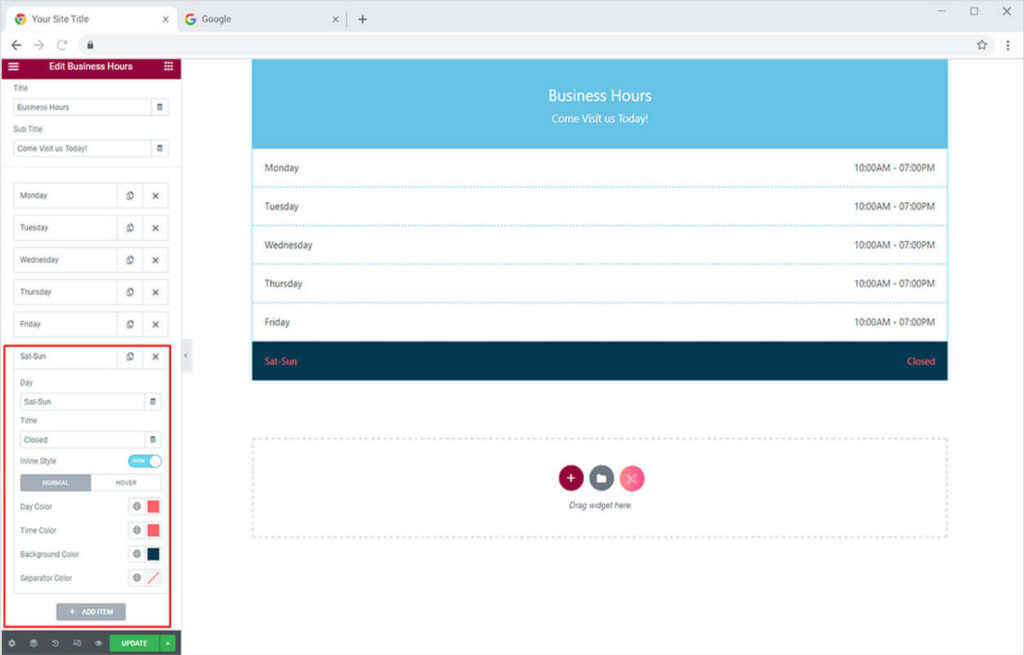Click the add template folder button
The image size is (1024, 655).
click(x=601, y=478)
